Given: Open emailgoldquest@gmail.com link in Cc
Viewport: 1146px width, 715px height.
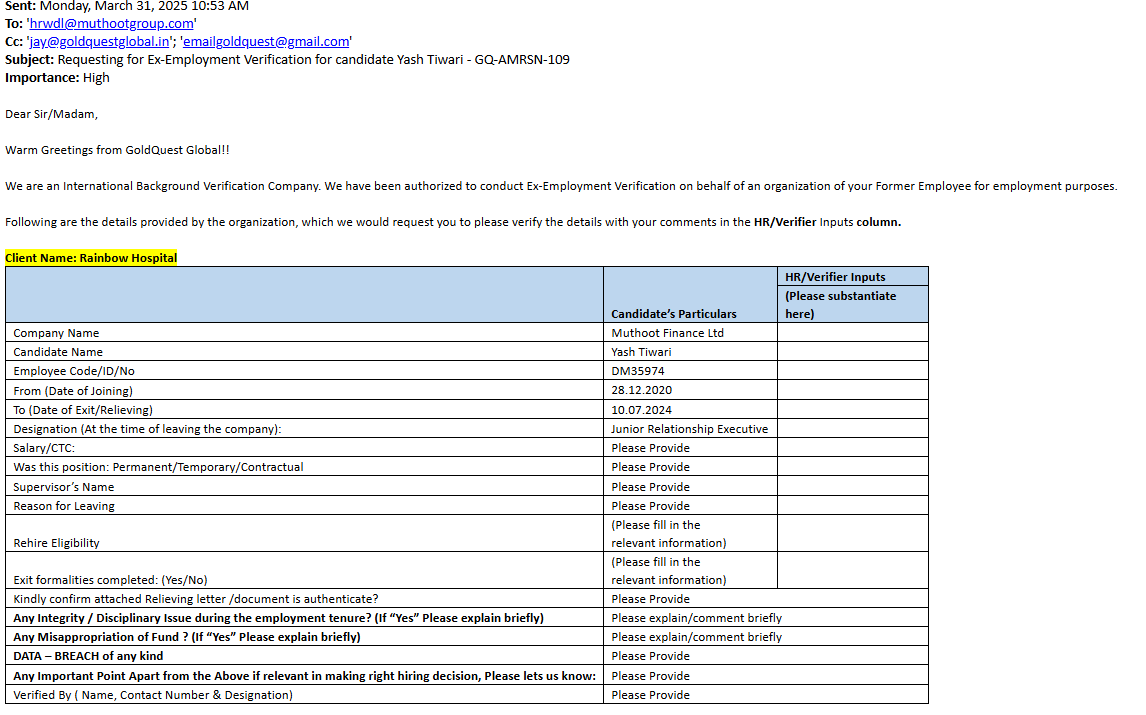Looking at the screenshot, I should [x=266, y=42].
